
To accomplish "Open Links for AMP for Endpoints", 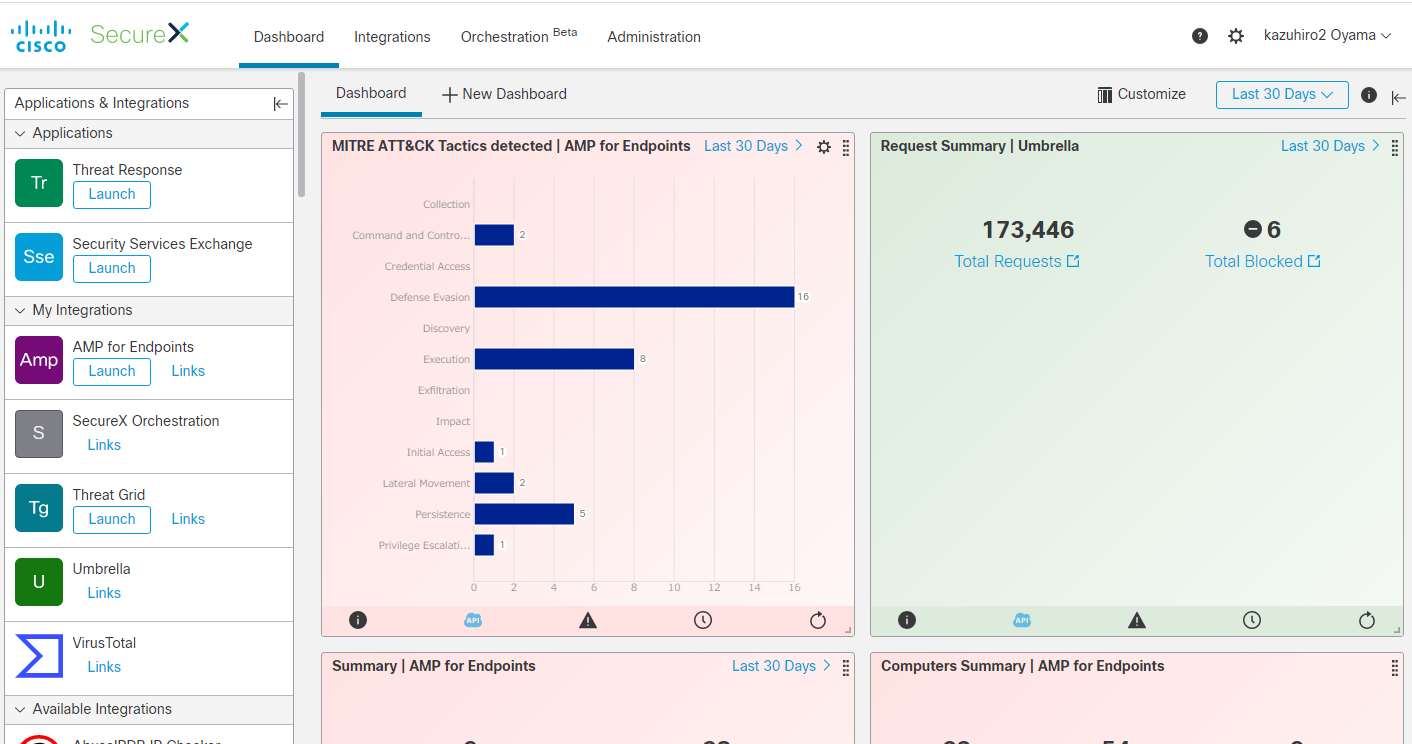I will coord(188,371).
